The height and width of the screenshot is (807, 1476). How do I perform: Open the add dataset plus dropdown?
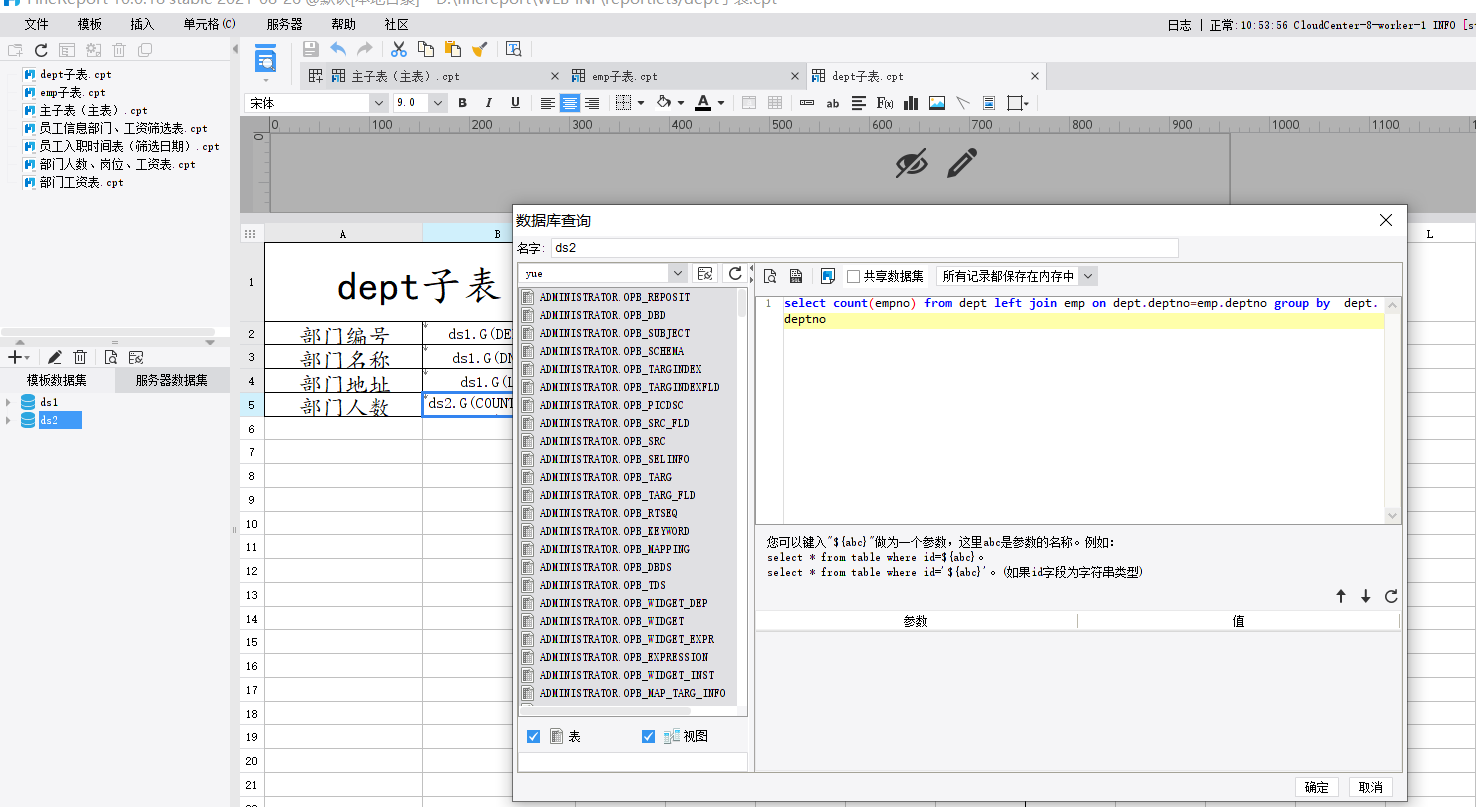click(19, 357)
